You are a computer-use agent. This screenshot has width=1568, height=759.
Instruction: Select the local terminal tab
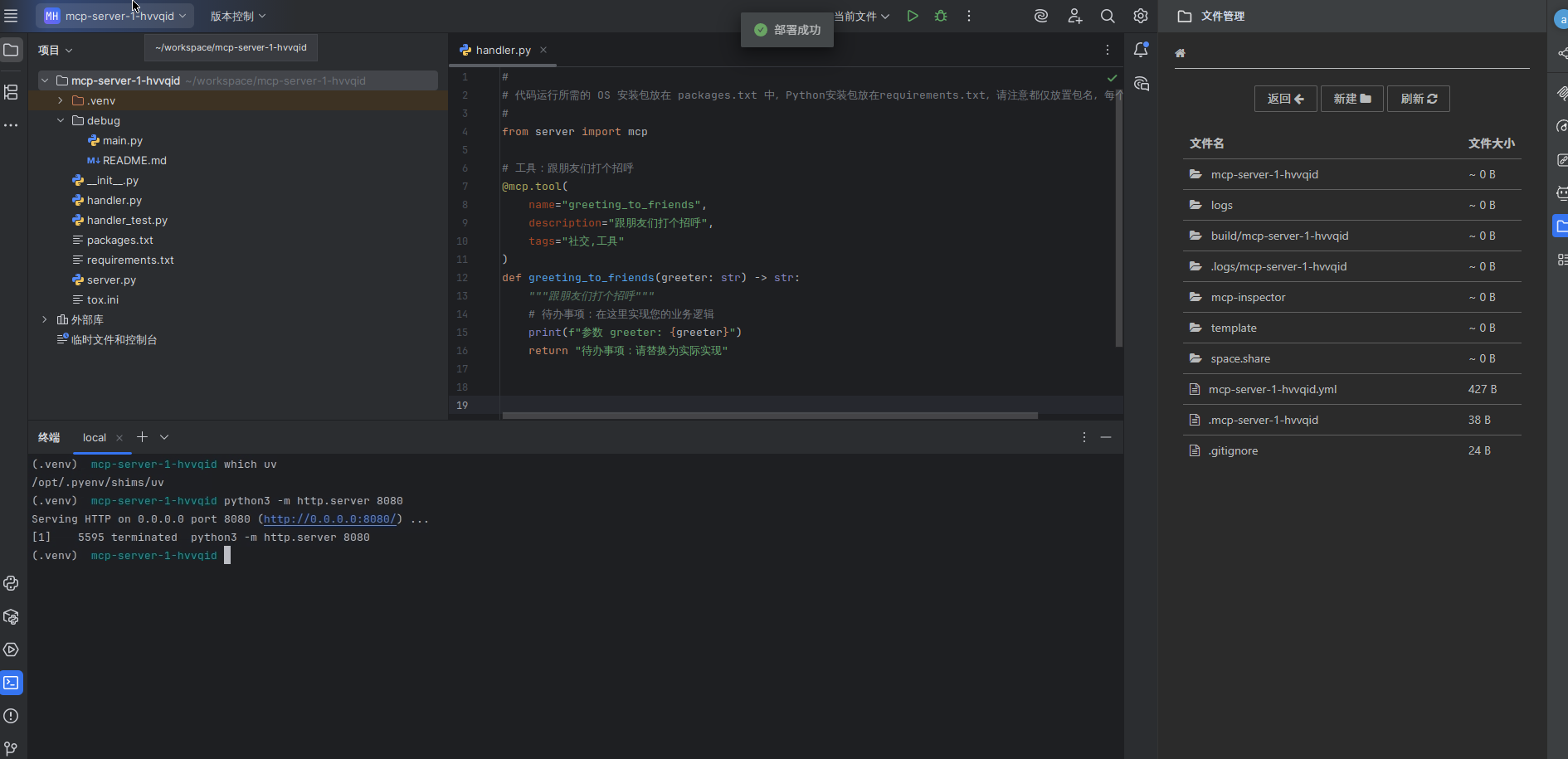pos(95,437)
